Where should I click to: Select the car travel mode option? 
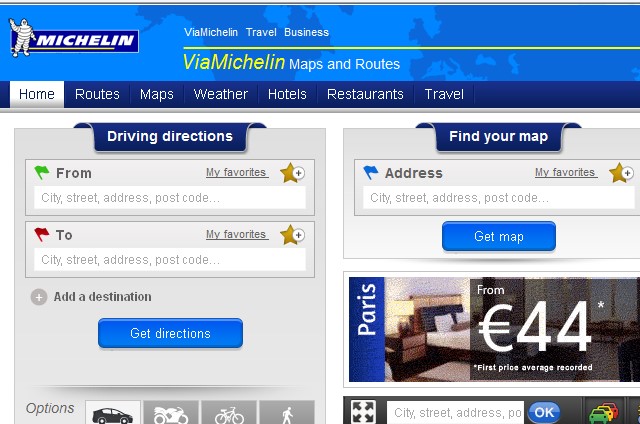[x=113, y=413]
